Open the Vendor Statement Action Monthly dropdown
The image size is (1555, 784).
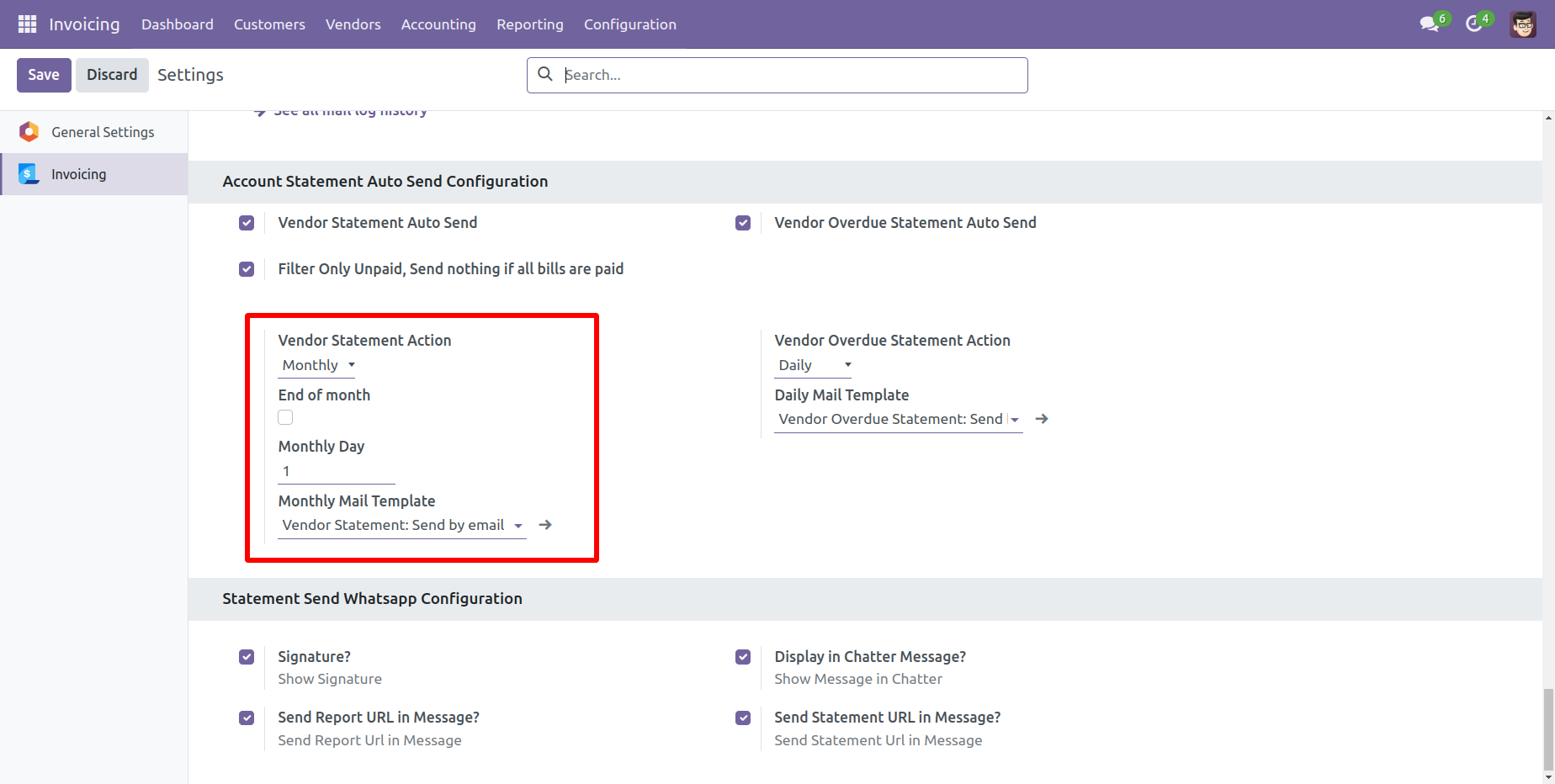317,365
